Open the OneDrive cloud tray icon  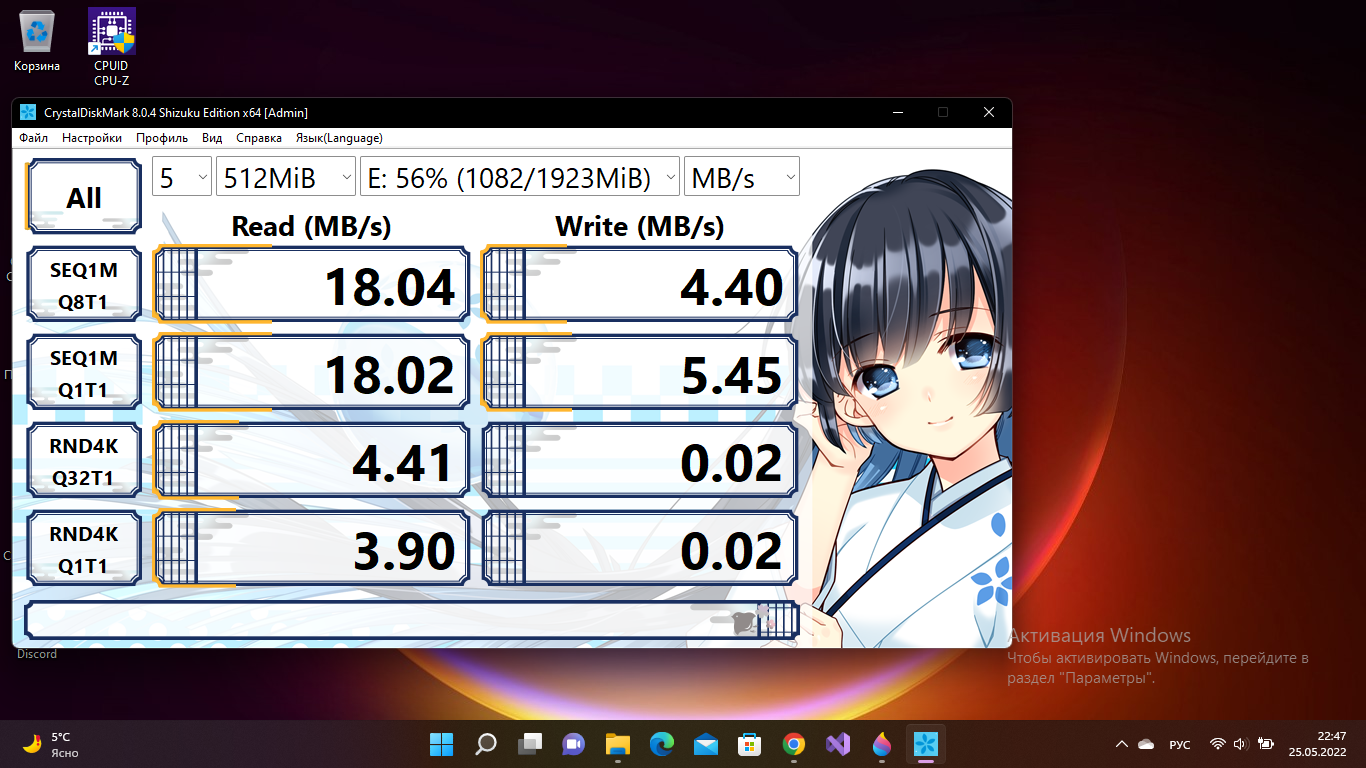click(1146, 744)
